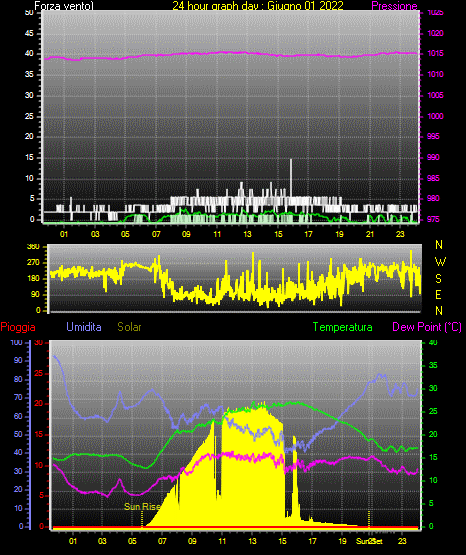
Task: Click the Solar legend label
Action: coord(129,327)
